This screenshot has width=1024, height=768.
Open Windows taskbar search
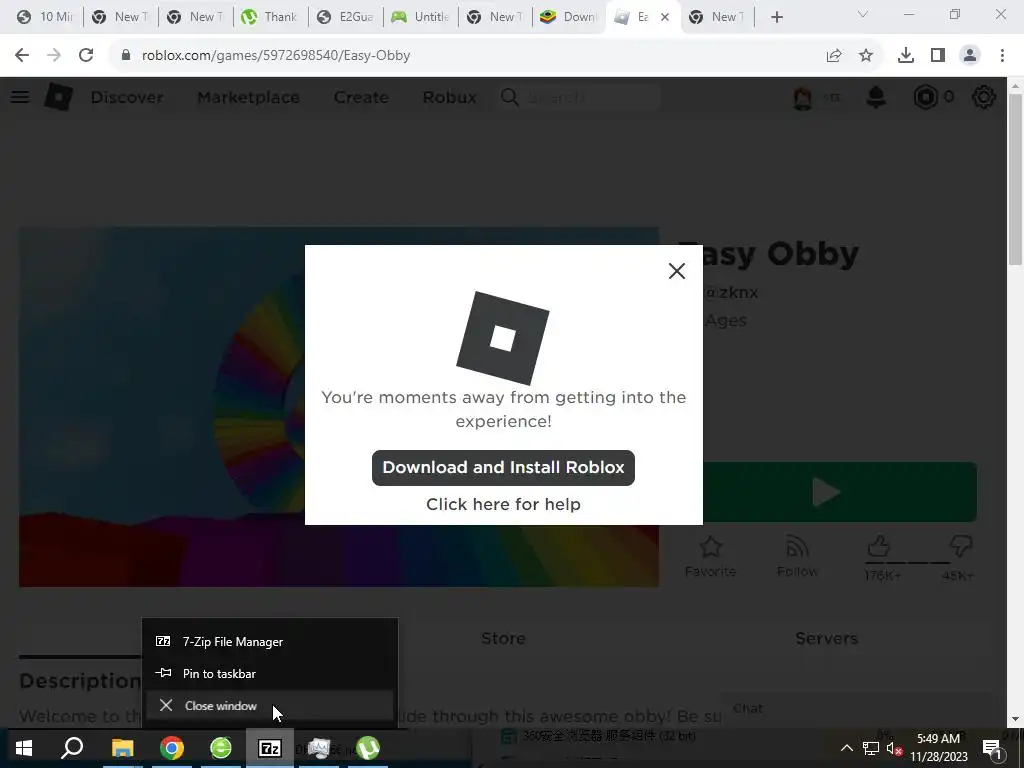point(72,748)
